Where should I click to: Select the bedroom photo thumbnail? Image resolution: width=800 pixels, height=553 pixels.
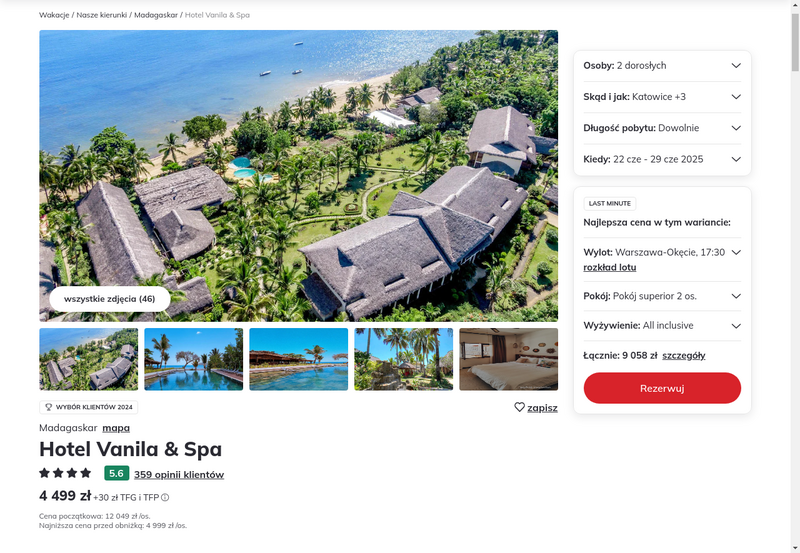click(509, 359)
